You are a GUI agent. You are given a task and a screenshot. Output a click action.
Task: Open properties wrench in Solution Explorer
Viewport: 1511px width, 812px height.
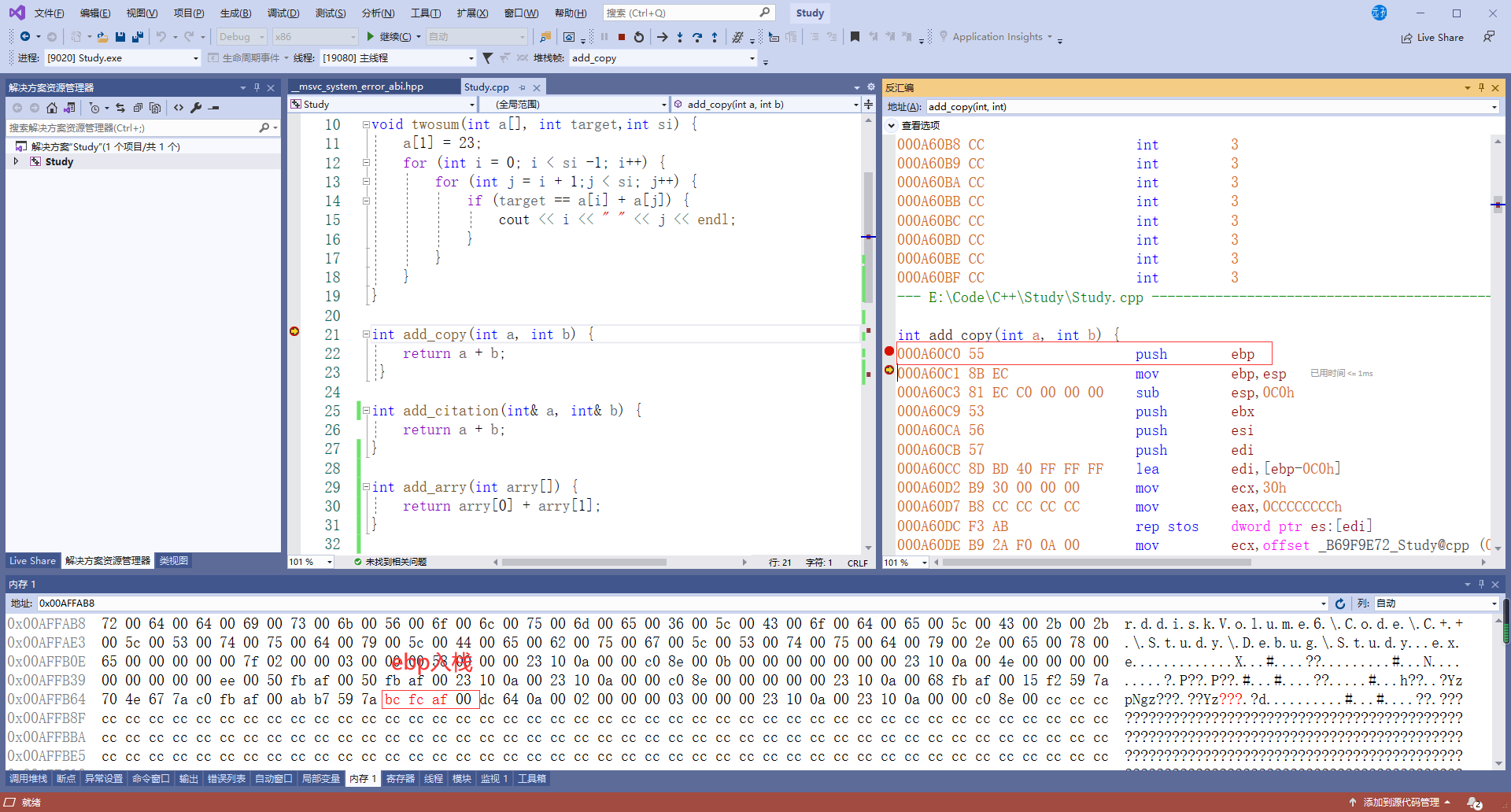(x=196, y=108)
